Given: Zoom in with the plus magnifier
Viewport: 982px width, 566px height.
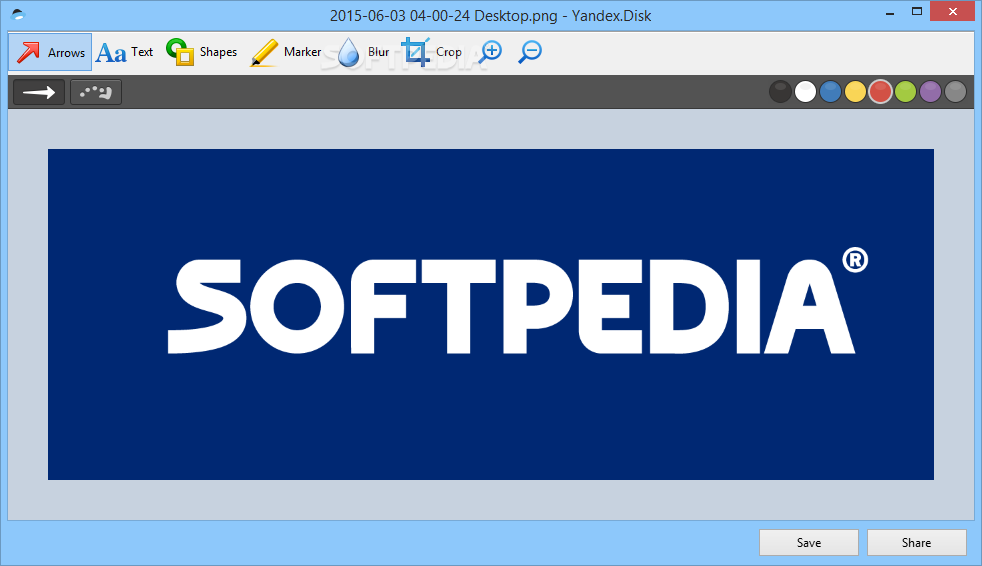Looking at the screenshot, I should click(491, 52).
